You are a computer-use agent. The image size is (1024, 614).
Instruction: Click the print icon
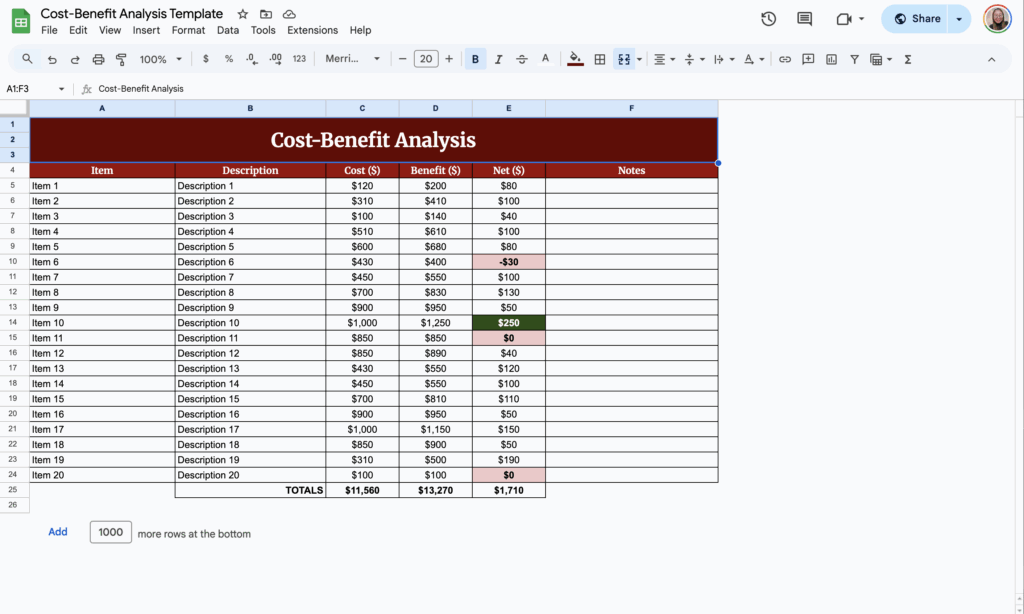coord(98,59)
